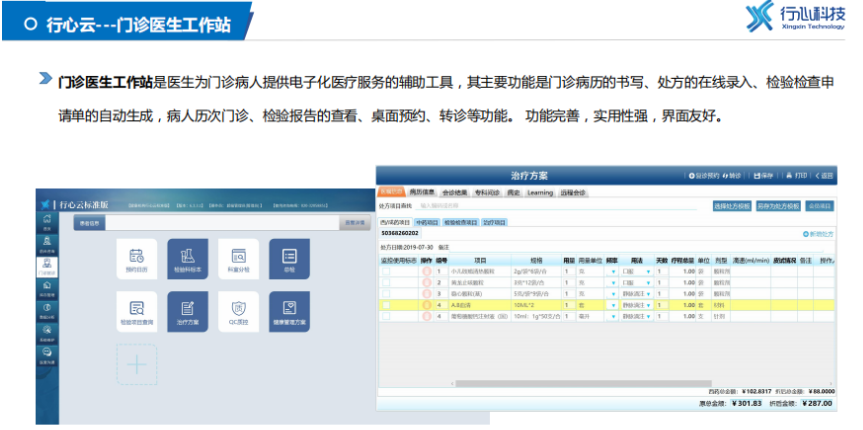Screen dimensions: 863x430
Task: Tick the checkbox in the 毫升 row
Action: click(386, 317)
